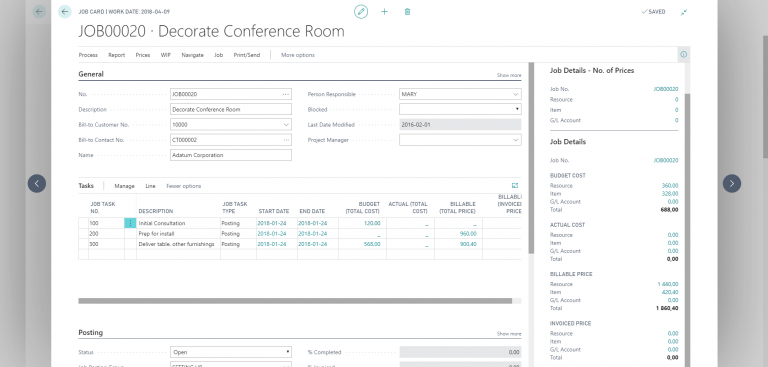Click end date for task 300
Screen dimensions: 768x367
pos(312,244)
